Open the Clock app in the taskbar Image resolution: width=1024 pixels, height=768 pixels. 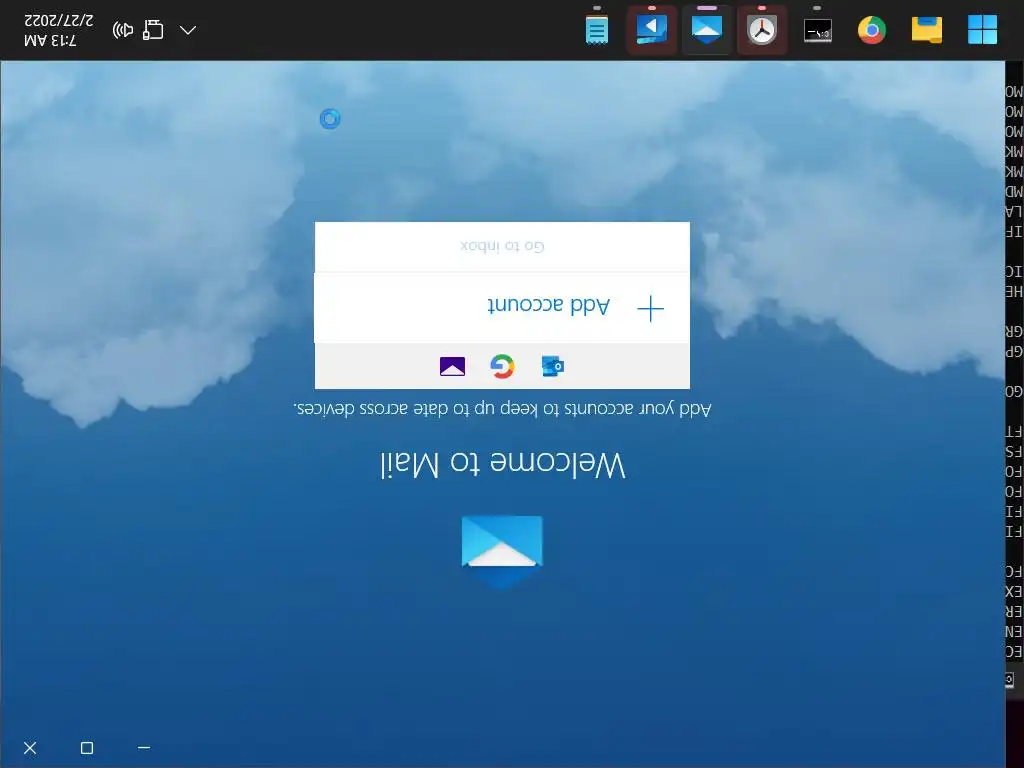(x=761, y=30)
